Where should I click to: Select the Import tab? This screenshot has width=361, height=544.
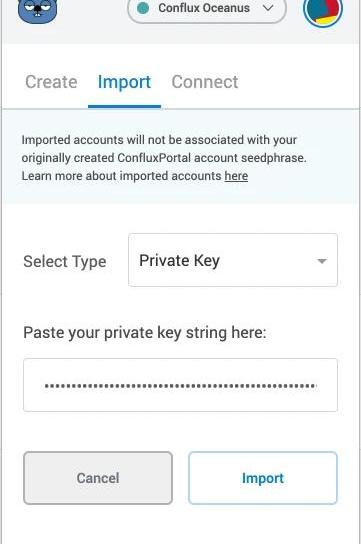click(124, 82)
